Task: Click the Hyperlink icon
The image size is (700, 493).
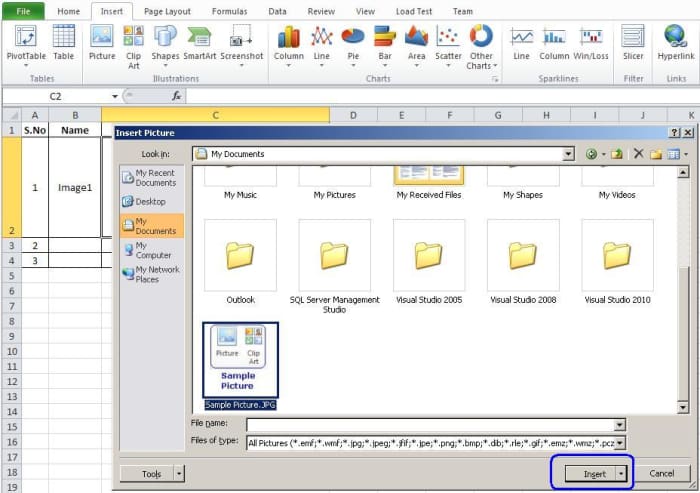Action: pos(675,42)
